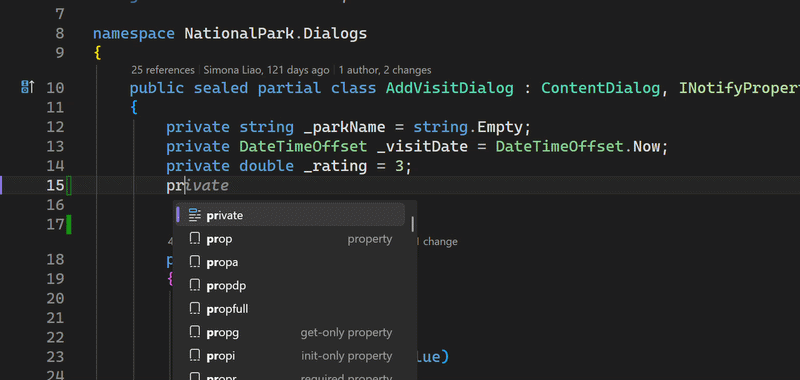Click the inheritance margin icon on line 10

tap(28, 87)
